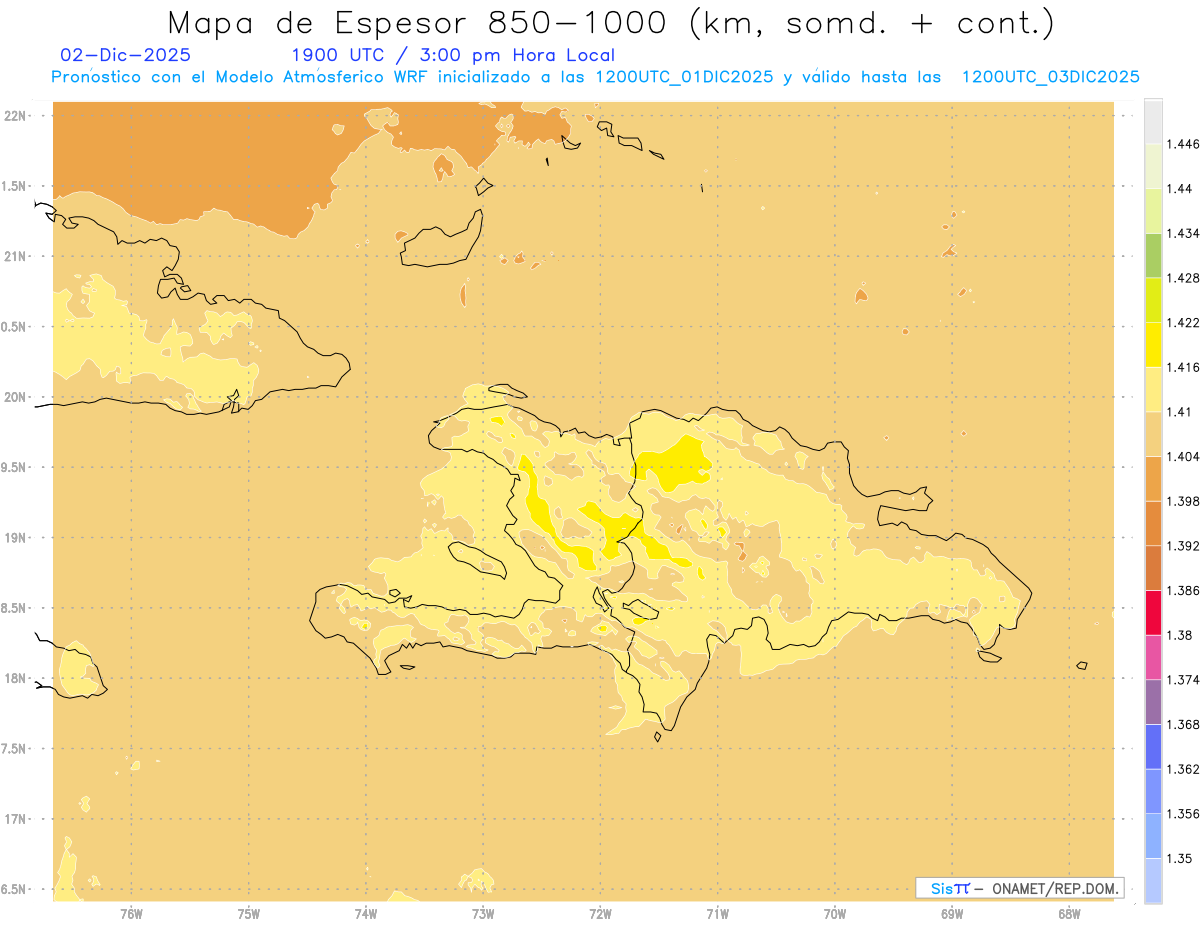The image size is (1200, 927).
Task: Click the legend value '1.416'
Action: (1182, 367)
